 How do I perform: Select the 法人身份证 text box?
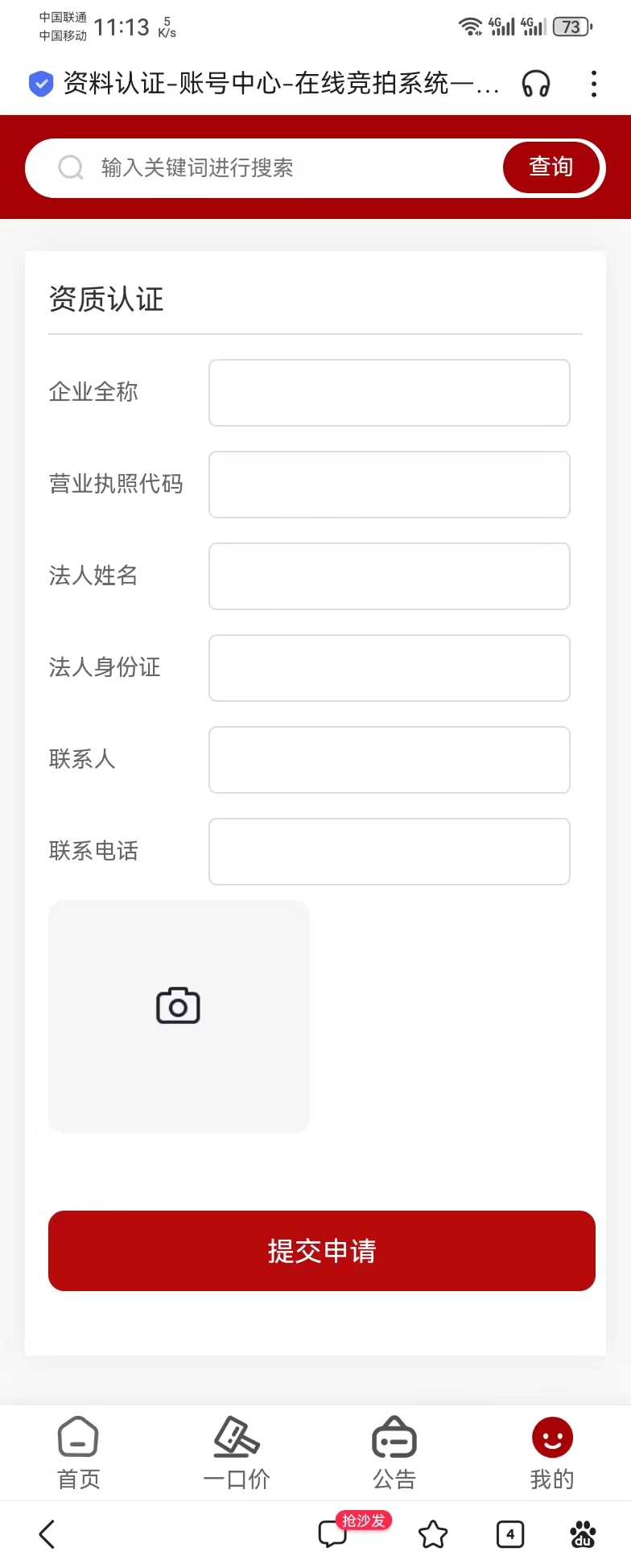[x=390, y=668]
